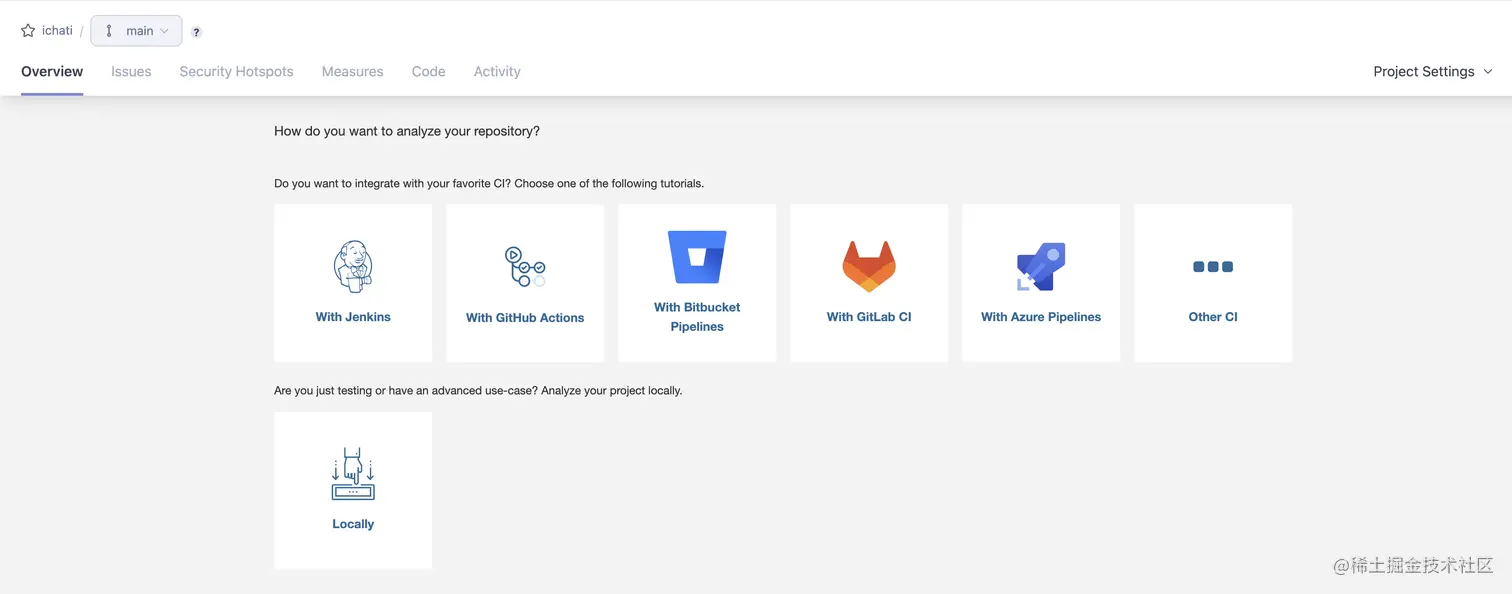Open the Code tab
The height and width of the screenshot is (594, 1512).
[x=428, y=72]
